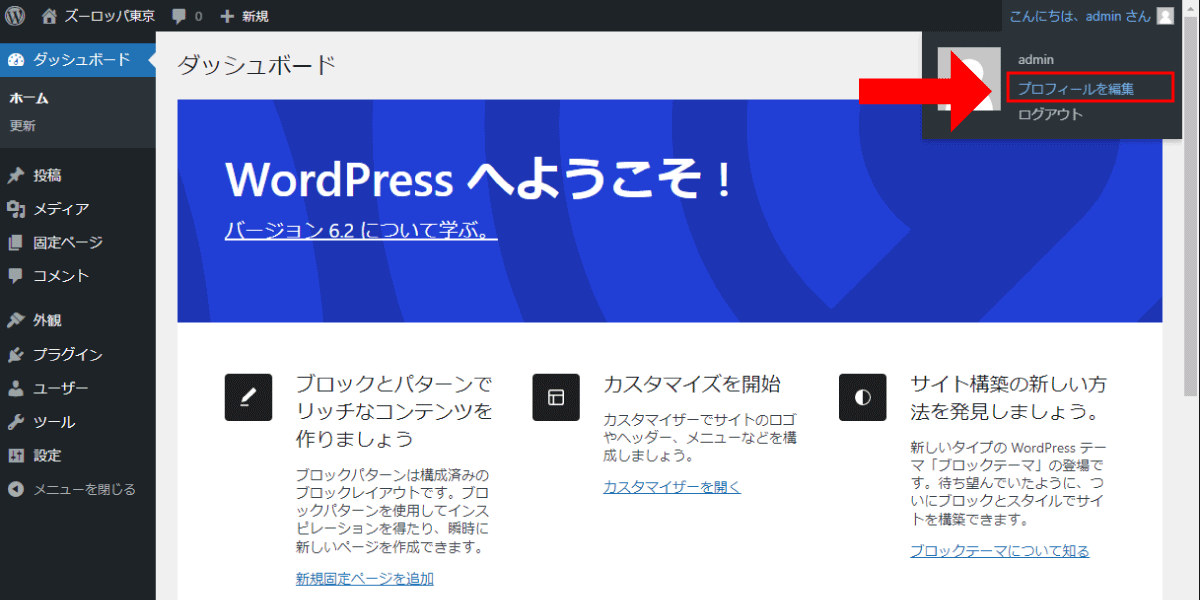Select ホーム submenu item

pyautogui.click(x=29, y=98)
